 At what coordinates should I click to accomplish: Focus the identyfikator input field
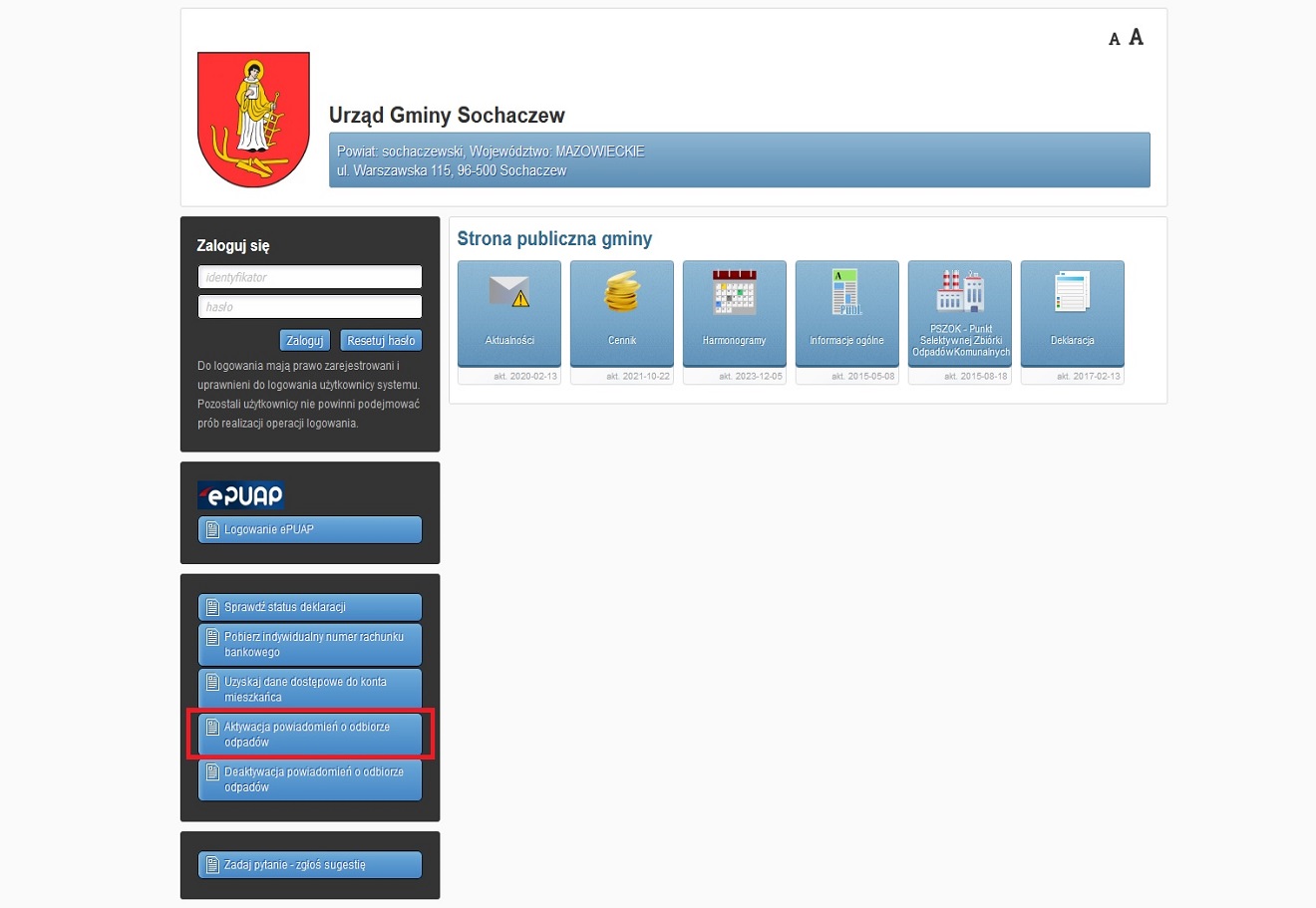(310, 277)
